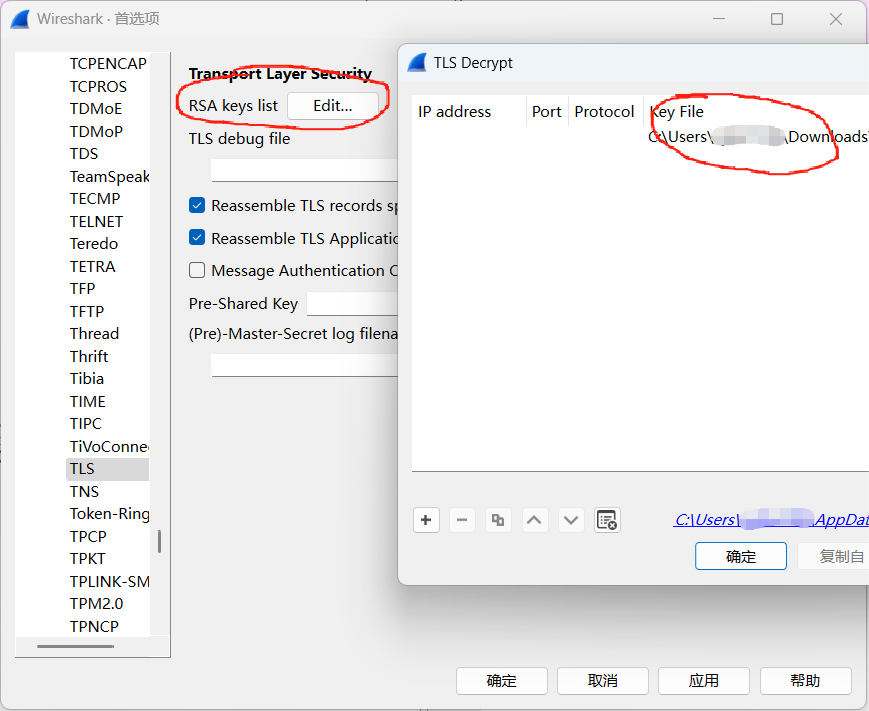
Task: Copy the selected key entry
Action: click(x=498, y=520)
